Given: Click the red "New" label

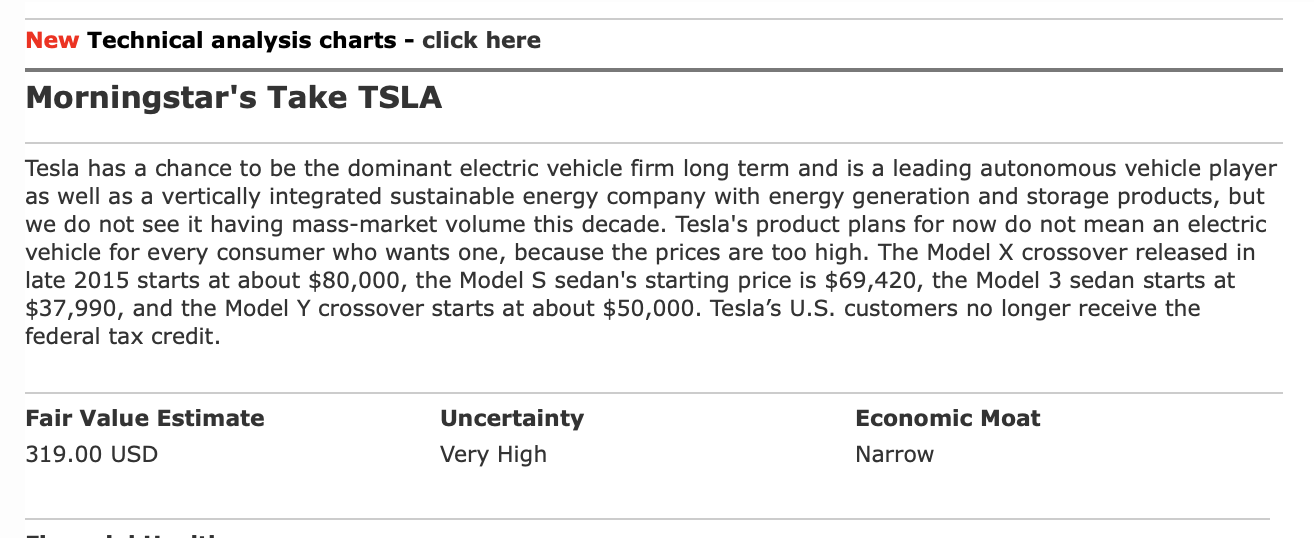Looking at the screenshot, I should 53,41.
